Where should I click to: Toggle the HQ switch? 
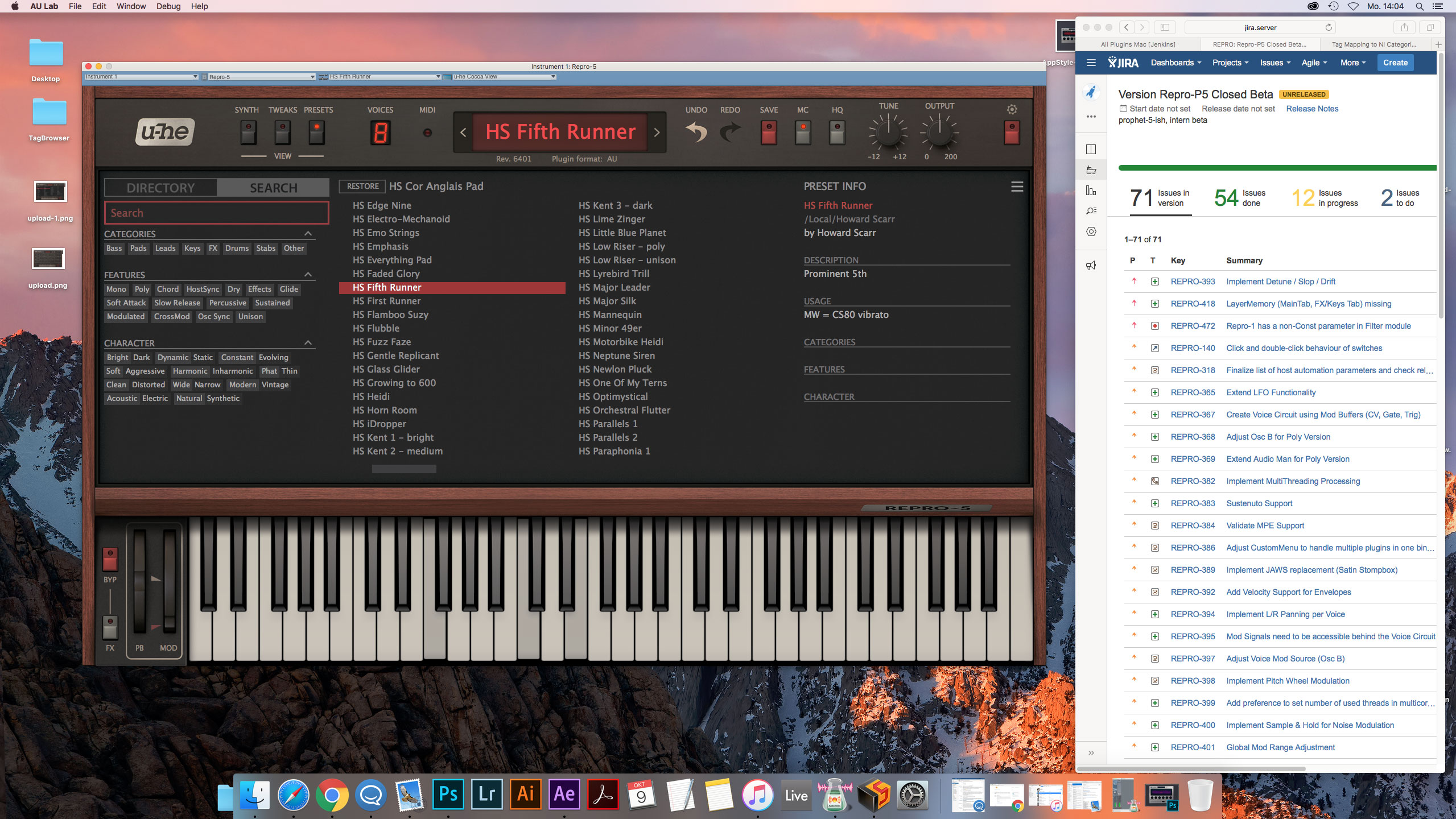(x=837, y=133)
